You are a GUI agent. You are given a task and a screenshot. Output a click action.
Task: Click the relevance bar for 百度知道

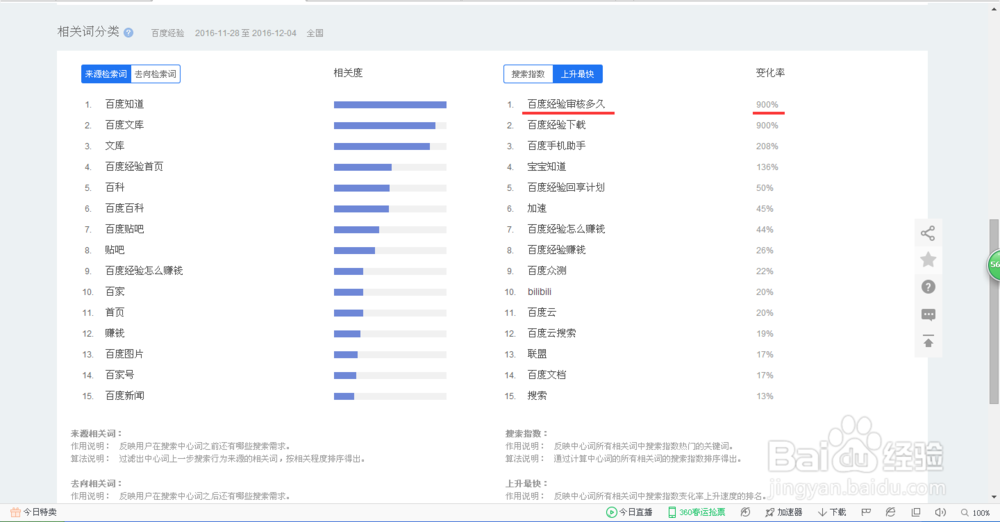pos(390,105)
